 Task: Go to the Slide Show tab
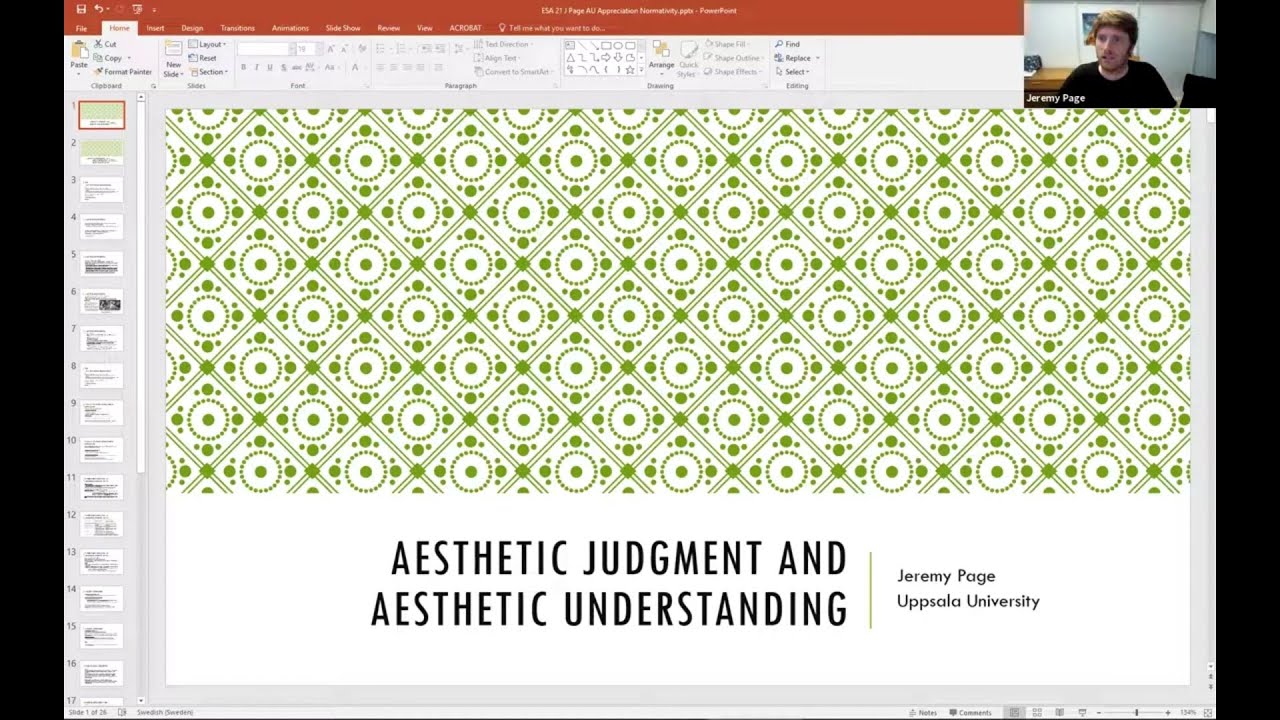click(343, 28)
